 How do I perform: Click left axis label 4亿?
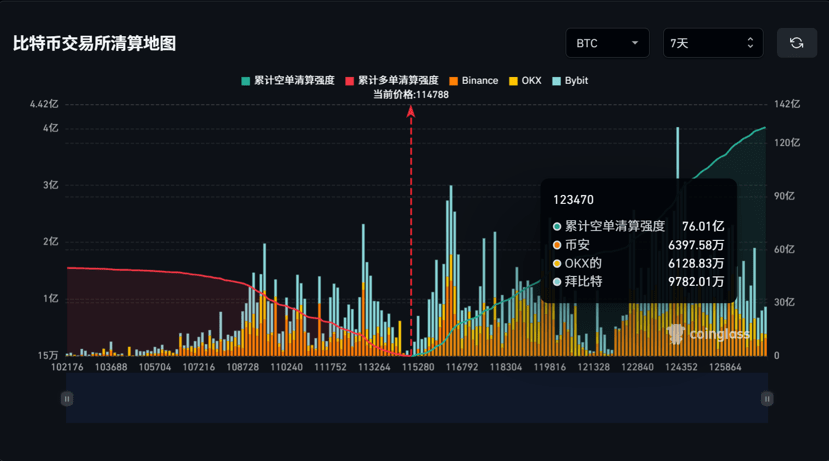(51, 128)
